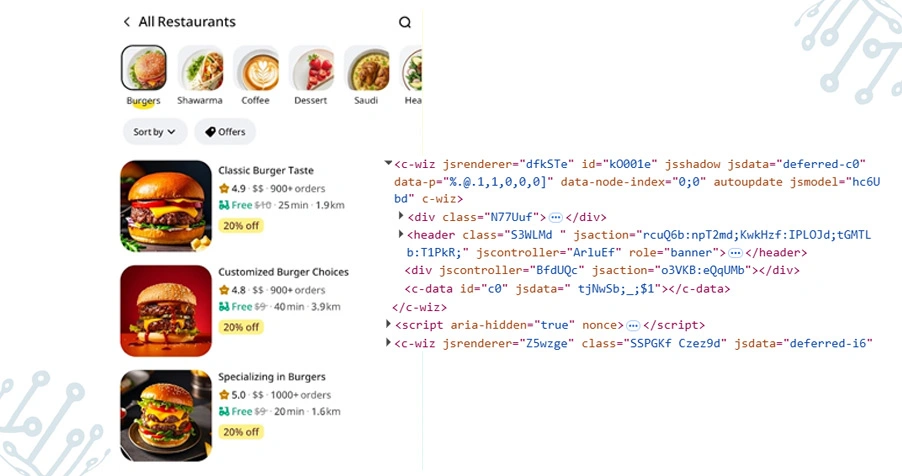Go back using the arrow beside All Restaurants
Screen dimensions: 902x476
pyautogui.click(x=127, y=22)
